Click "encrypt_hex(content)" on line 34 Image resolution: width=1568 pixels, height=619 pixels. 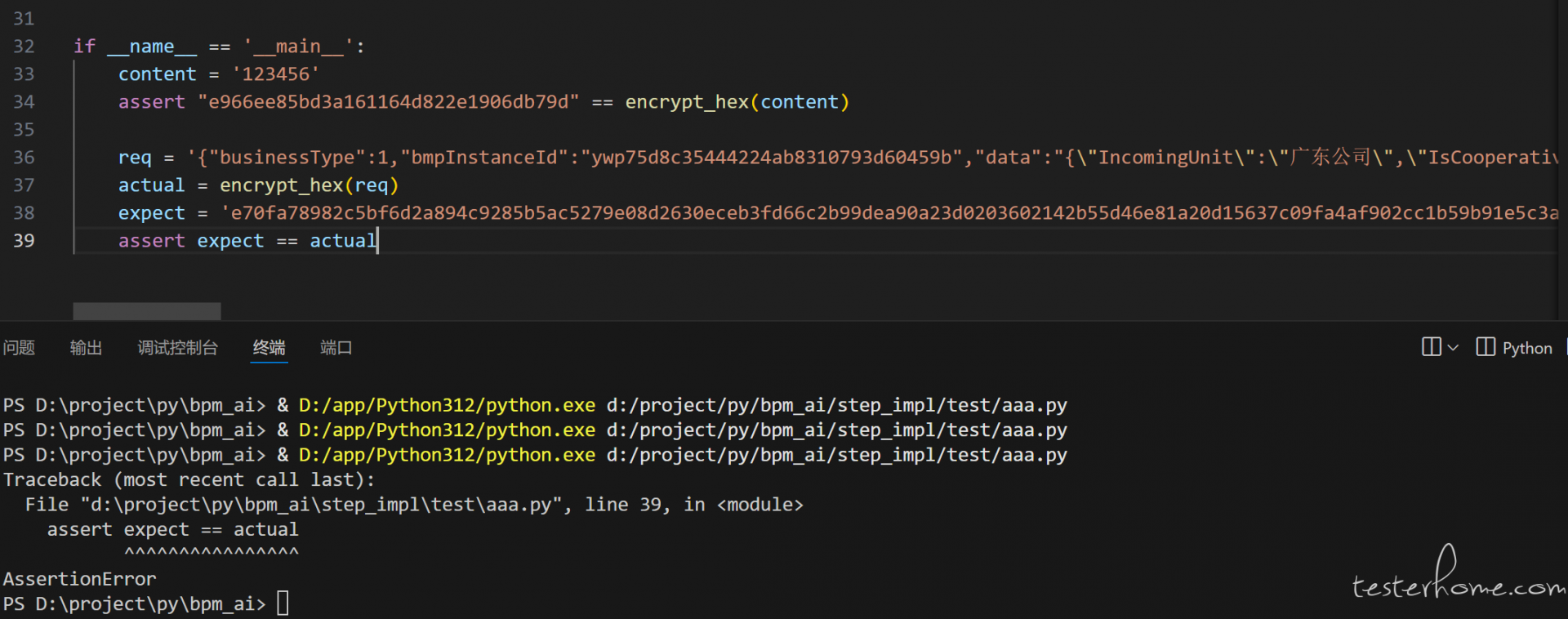point(737,102)
